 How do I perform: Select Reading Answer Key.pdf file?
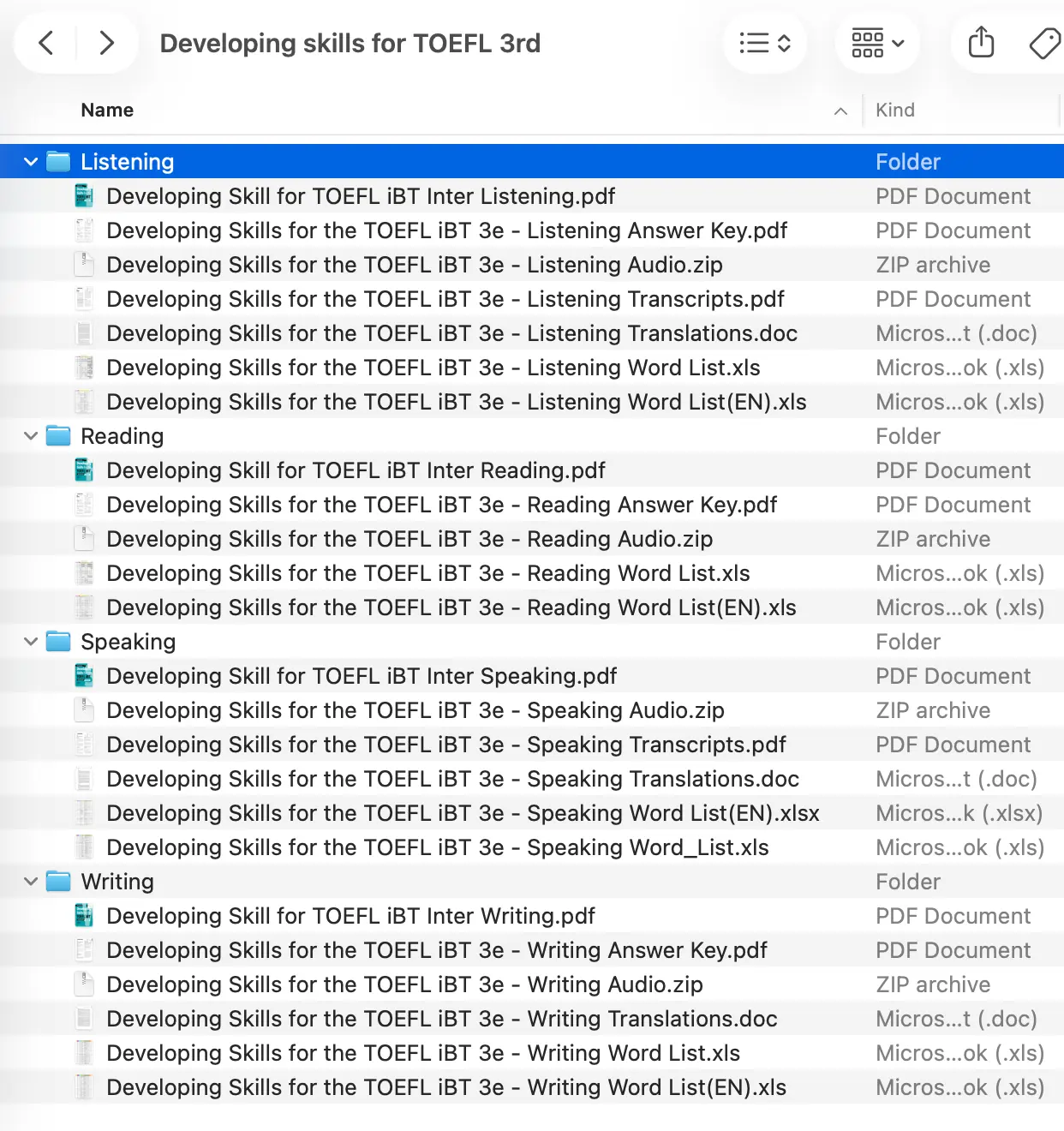[441, 505]
